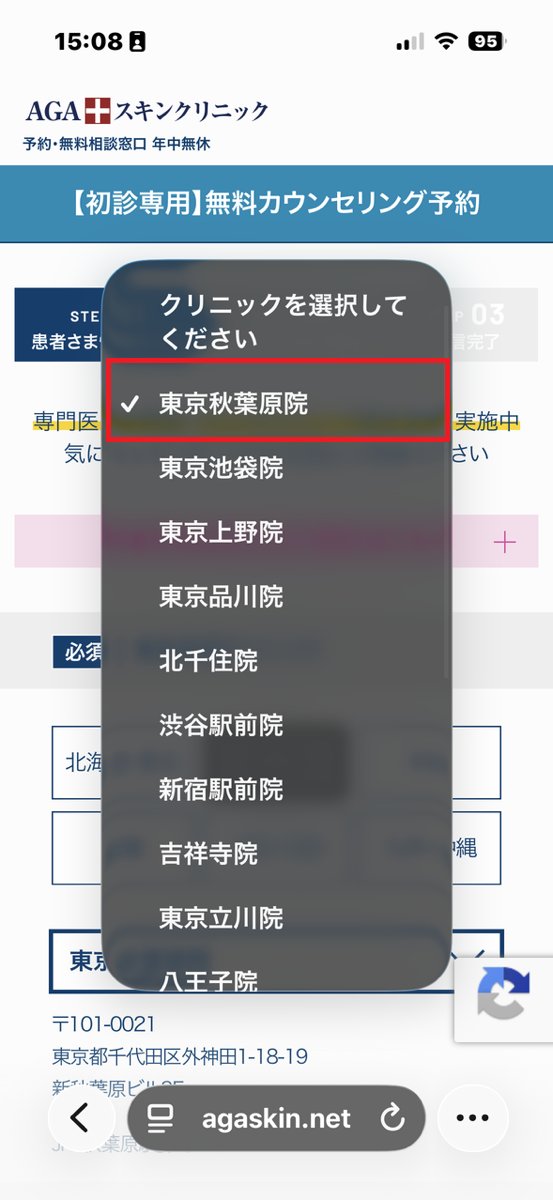Select 東京立川院 from the dropdown

click(x=277, y=917)
